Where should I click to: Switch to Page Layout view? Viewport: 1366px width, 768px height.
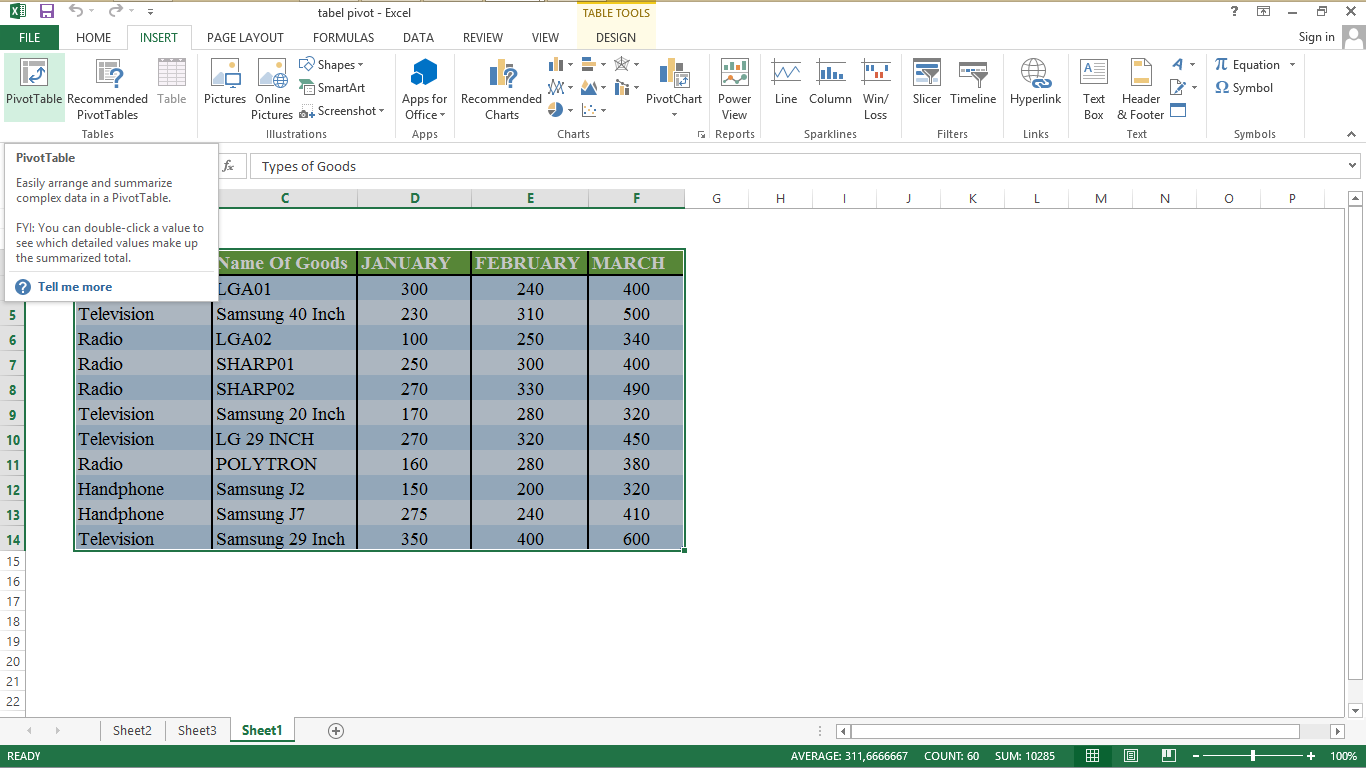pyautogui.click(x=1130, y=756)
